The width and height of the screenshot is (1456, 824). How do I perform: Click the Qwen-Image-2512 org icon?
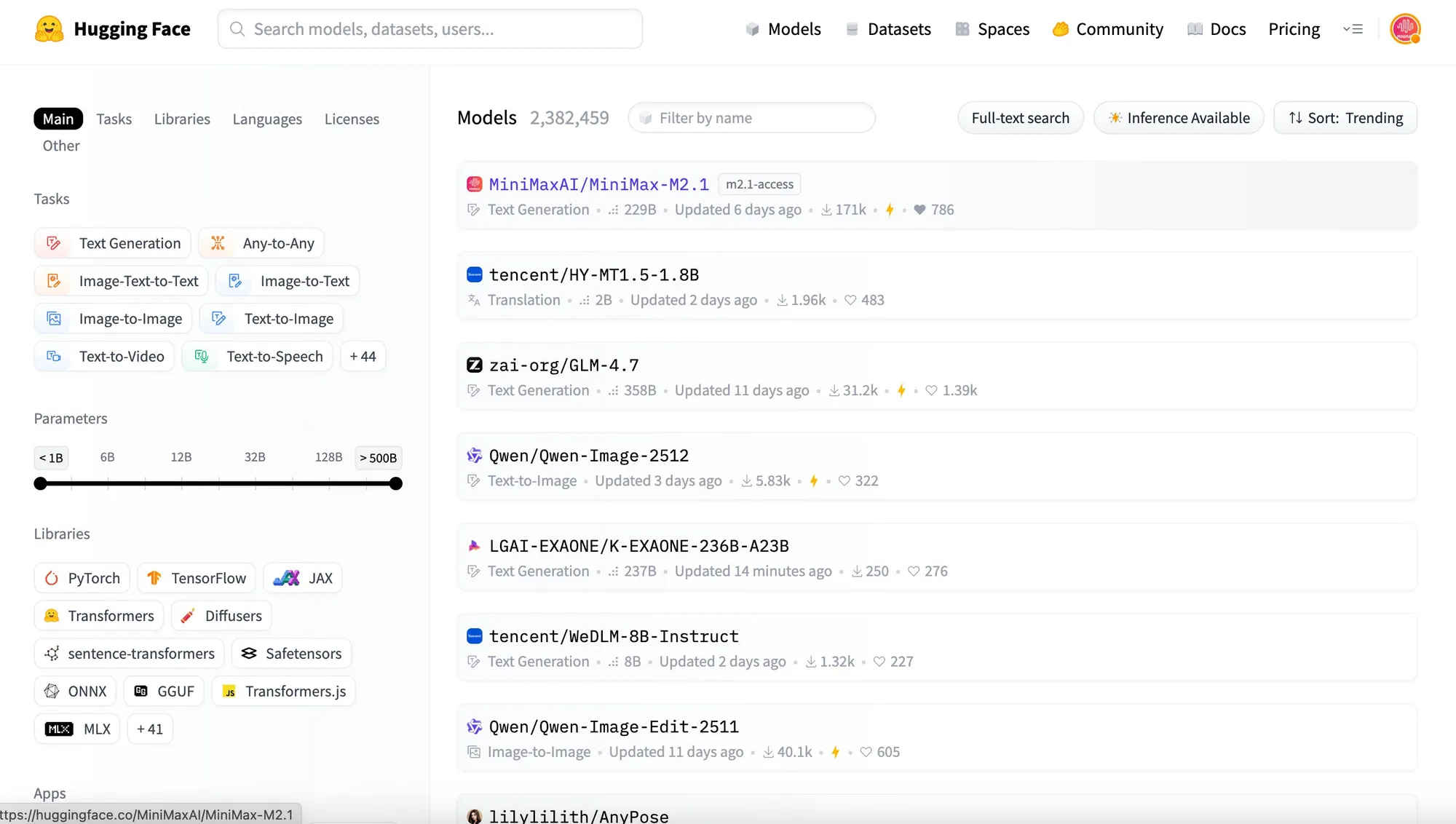pos(474,456)
